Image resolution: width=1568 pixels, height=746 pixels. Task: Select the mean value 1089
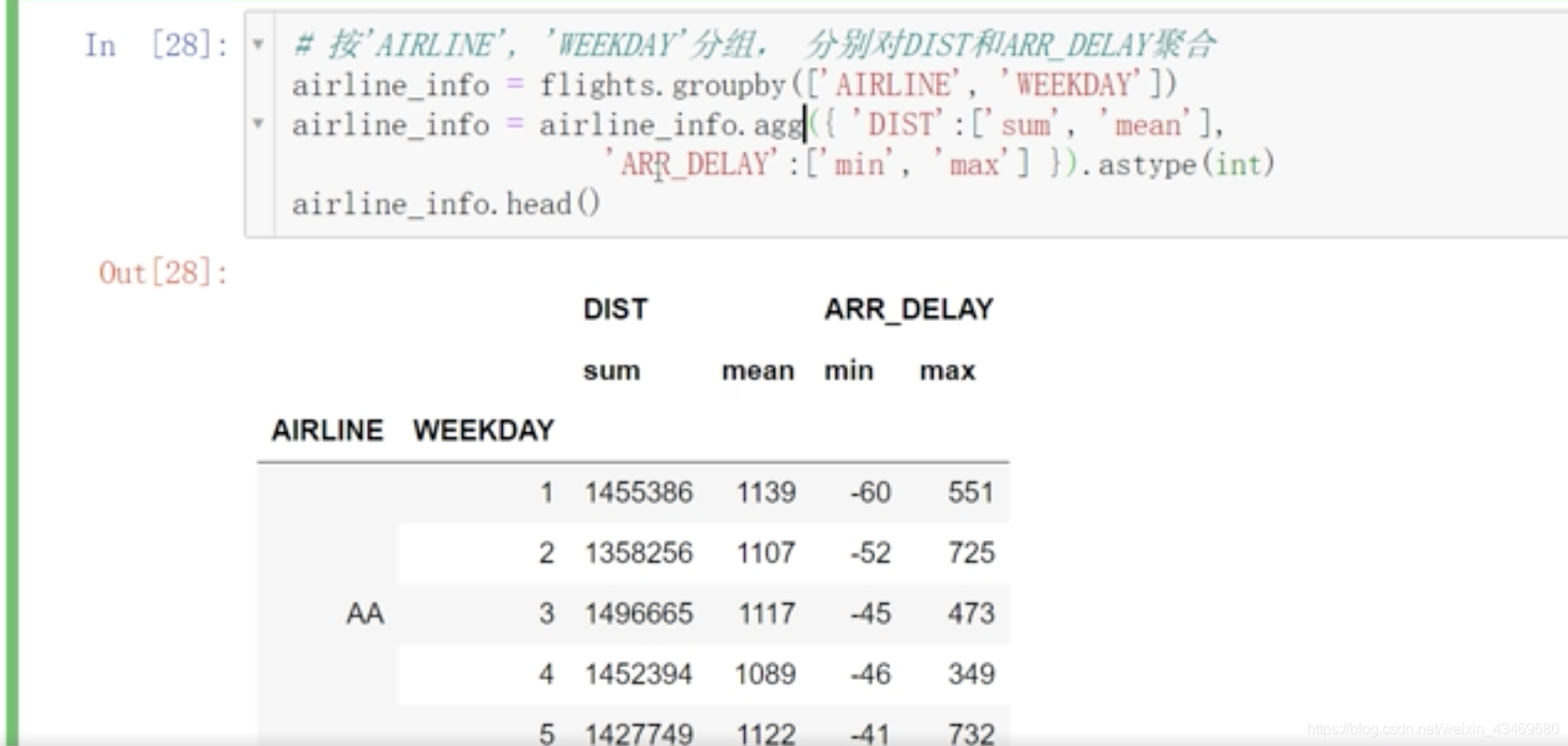click(765, 674)
